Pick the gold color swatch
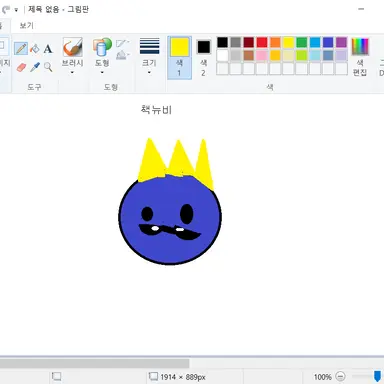Image resolution: width=384 pixels, height=384 pixels. 275,55
